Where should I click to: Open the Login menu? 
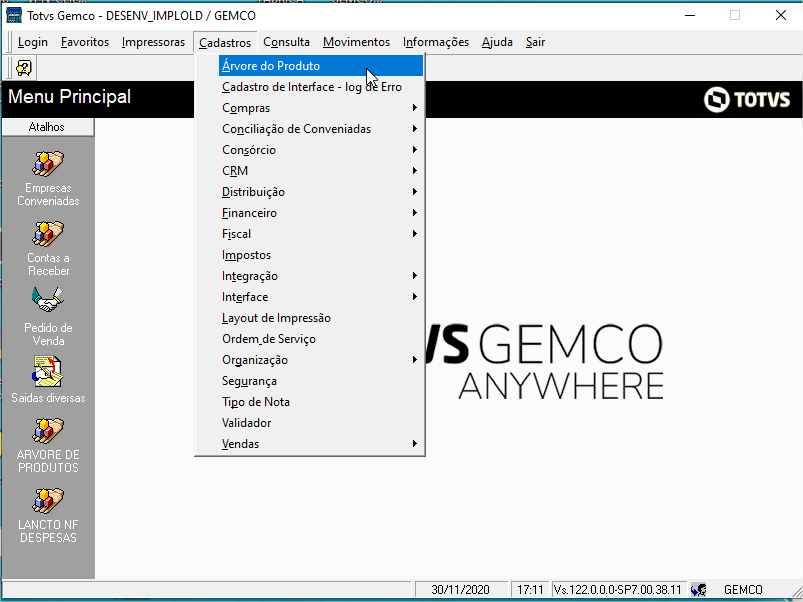pos(33,42)
